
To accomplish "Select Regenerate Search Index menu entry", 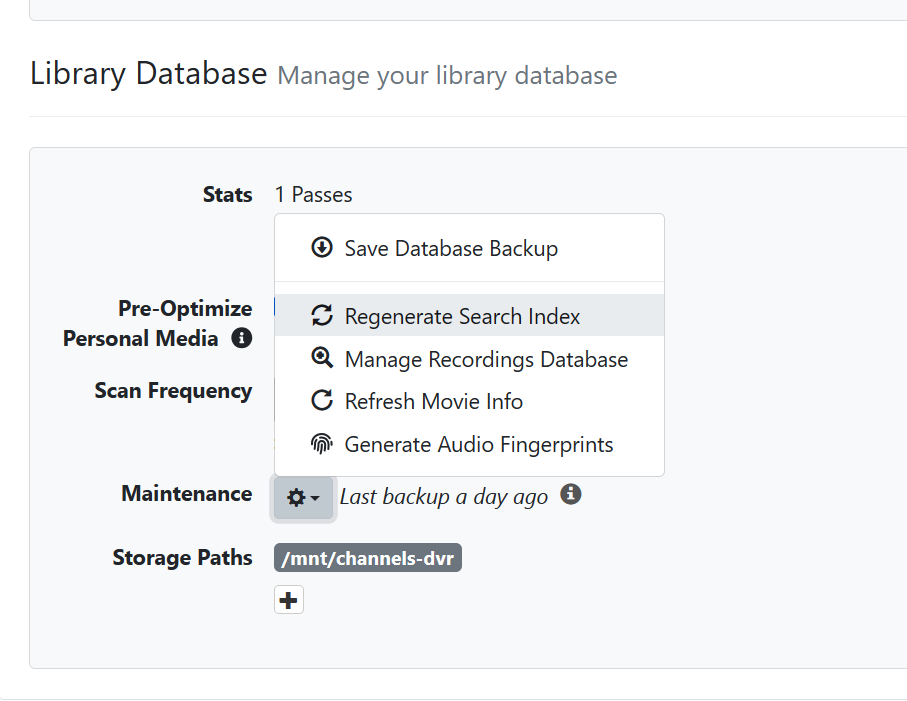I will click(x=462, y=316).
